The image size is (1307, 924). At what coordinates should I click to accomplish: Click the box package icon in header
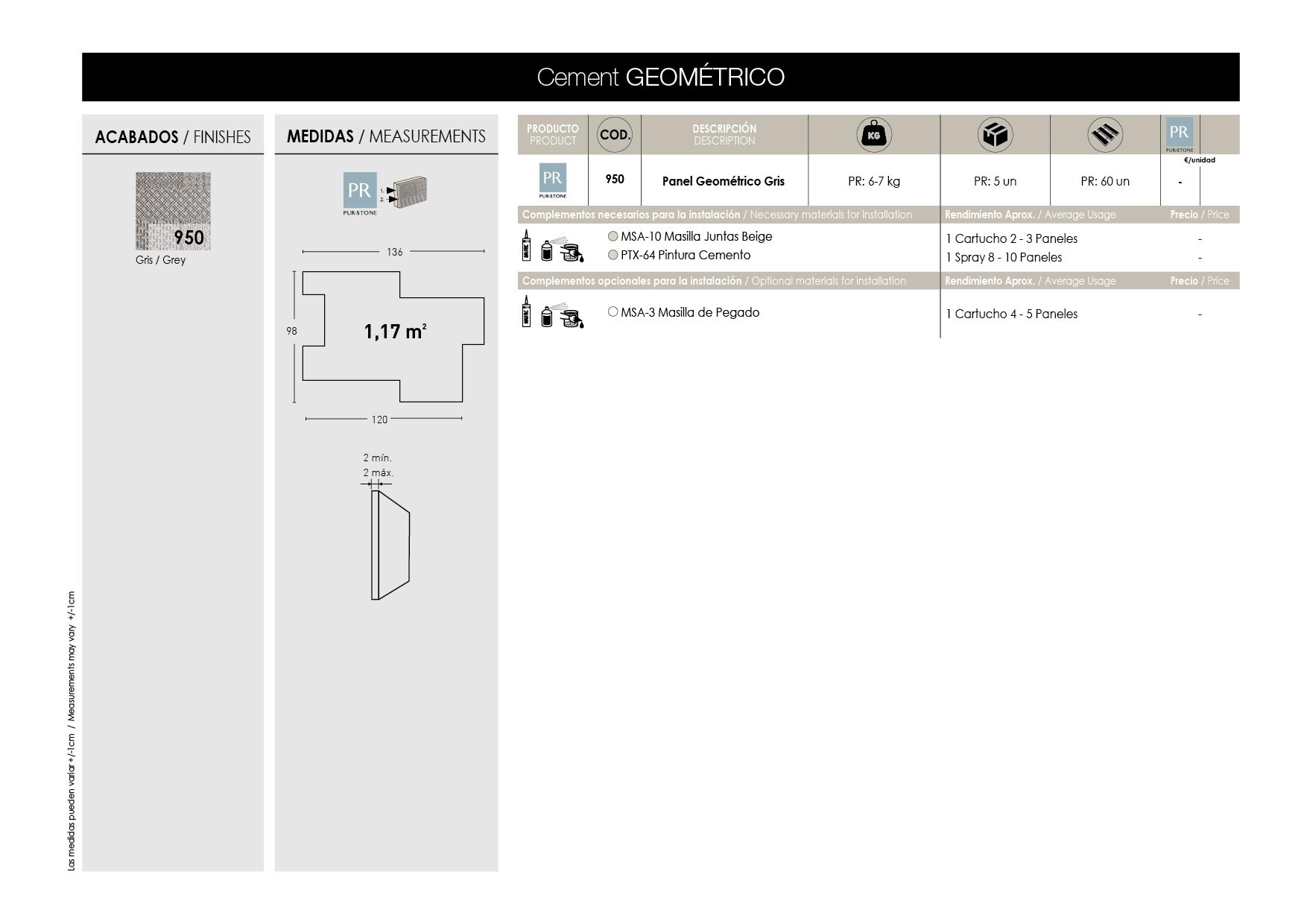tap(995, 135)
